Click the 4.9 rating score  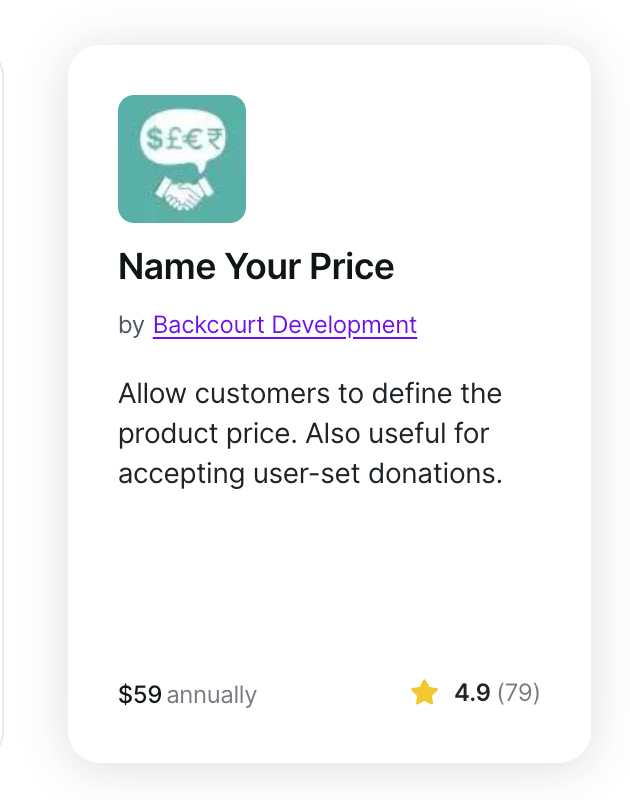pos(472,693)
